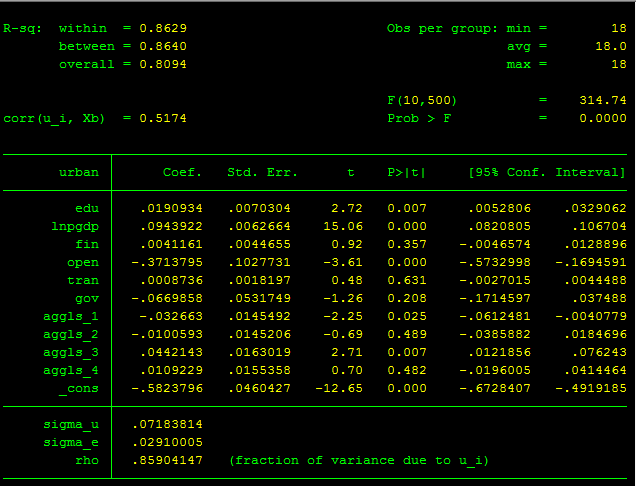Click the Obs per group avg value 18.0
This screenshot has width=636, height=486.
click(611, 46)
